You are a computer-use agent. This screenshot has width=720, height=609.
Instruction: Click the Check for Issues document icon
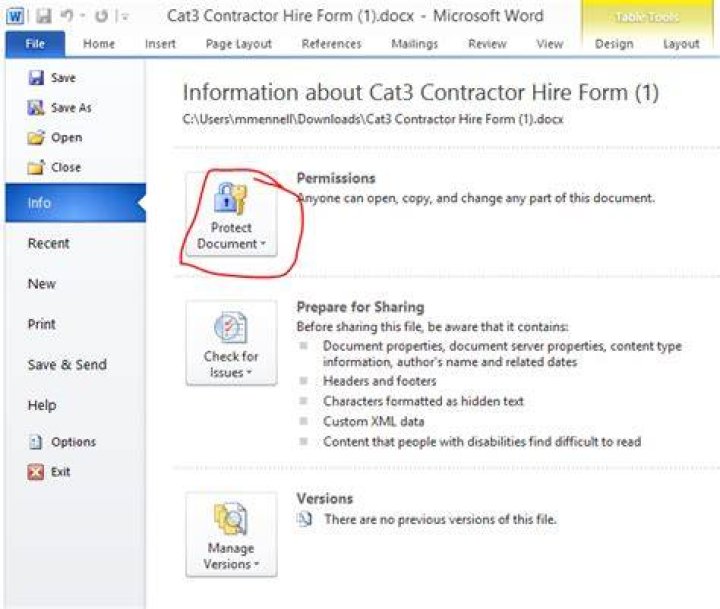pyautogui.click(x=231, y=327)
